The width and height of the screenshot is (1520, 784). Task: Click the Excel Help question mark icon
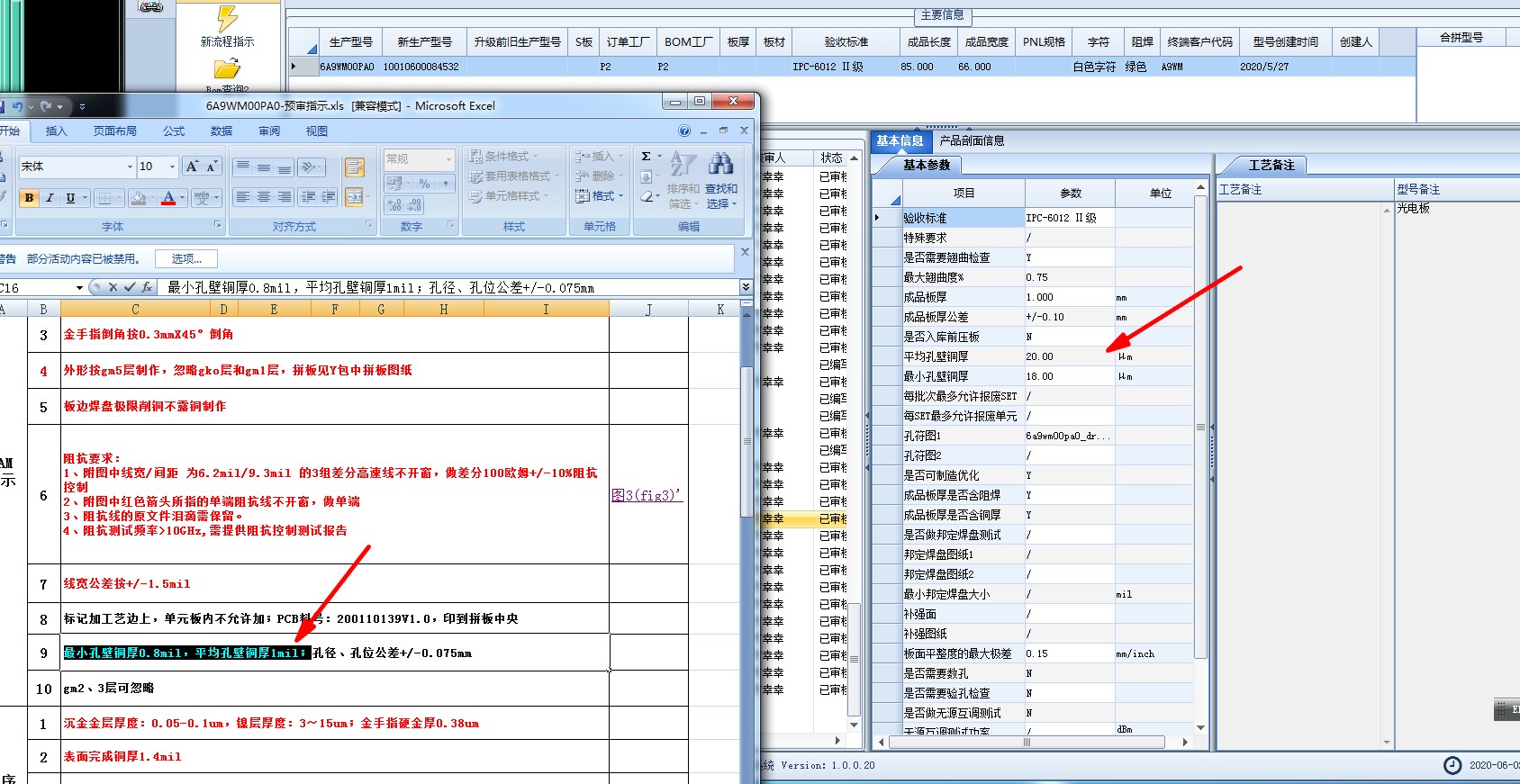coord(684,131)
